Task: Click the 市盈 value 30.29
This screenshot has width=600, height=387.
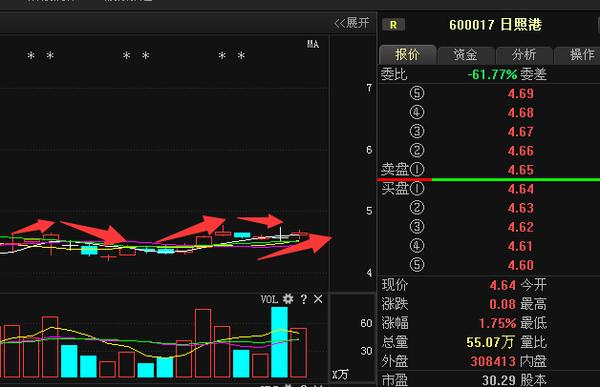Action: [x=499, y=380]
